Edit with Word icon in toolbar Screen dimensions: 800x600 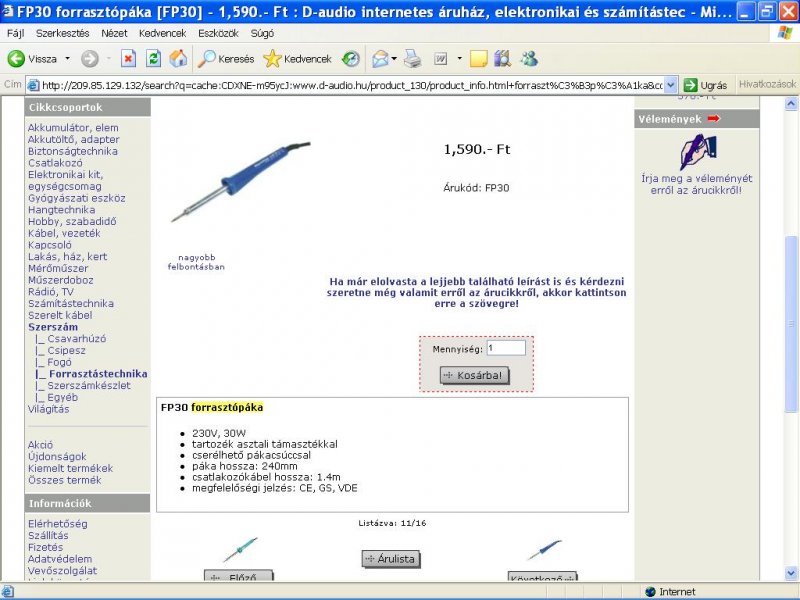click(440, 59)
